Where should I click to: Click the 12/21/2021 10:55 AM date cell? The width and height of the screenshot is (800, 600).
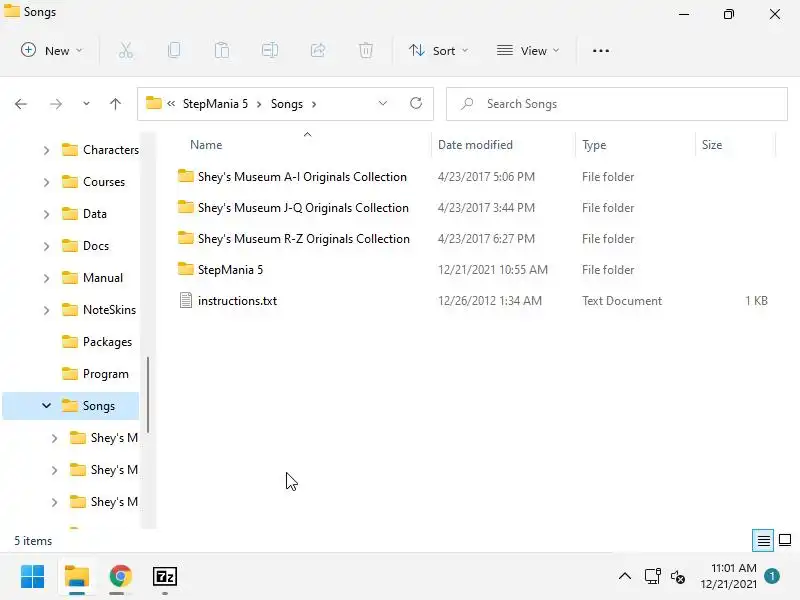[x=493, y=269]
